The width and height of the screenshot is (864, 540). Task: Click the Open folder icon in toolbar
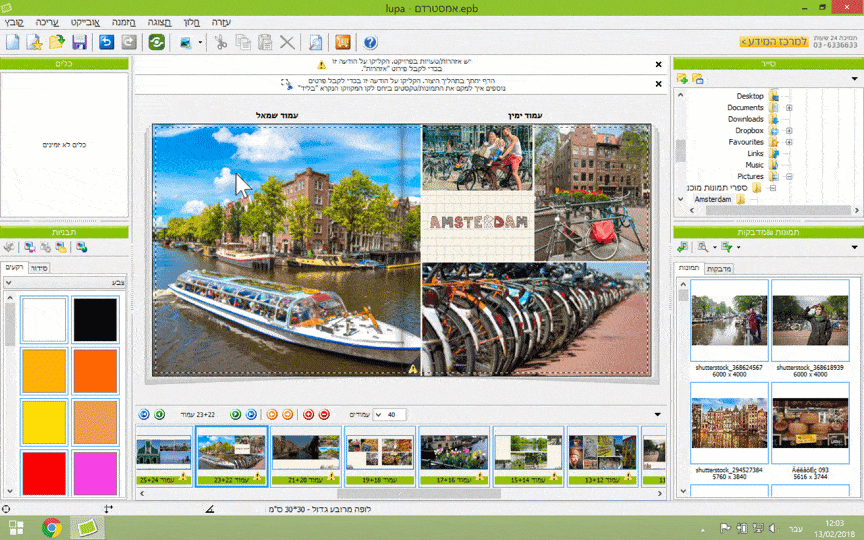57,42
